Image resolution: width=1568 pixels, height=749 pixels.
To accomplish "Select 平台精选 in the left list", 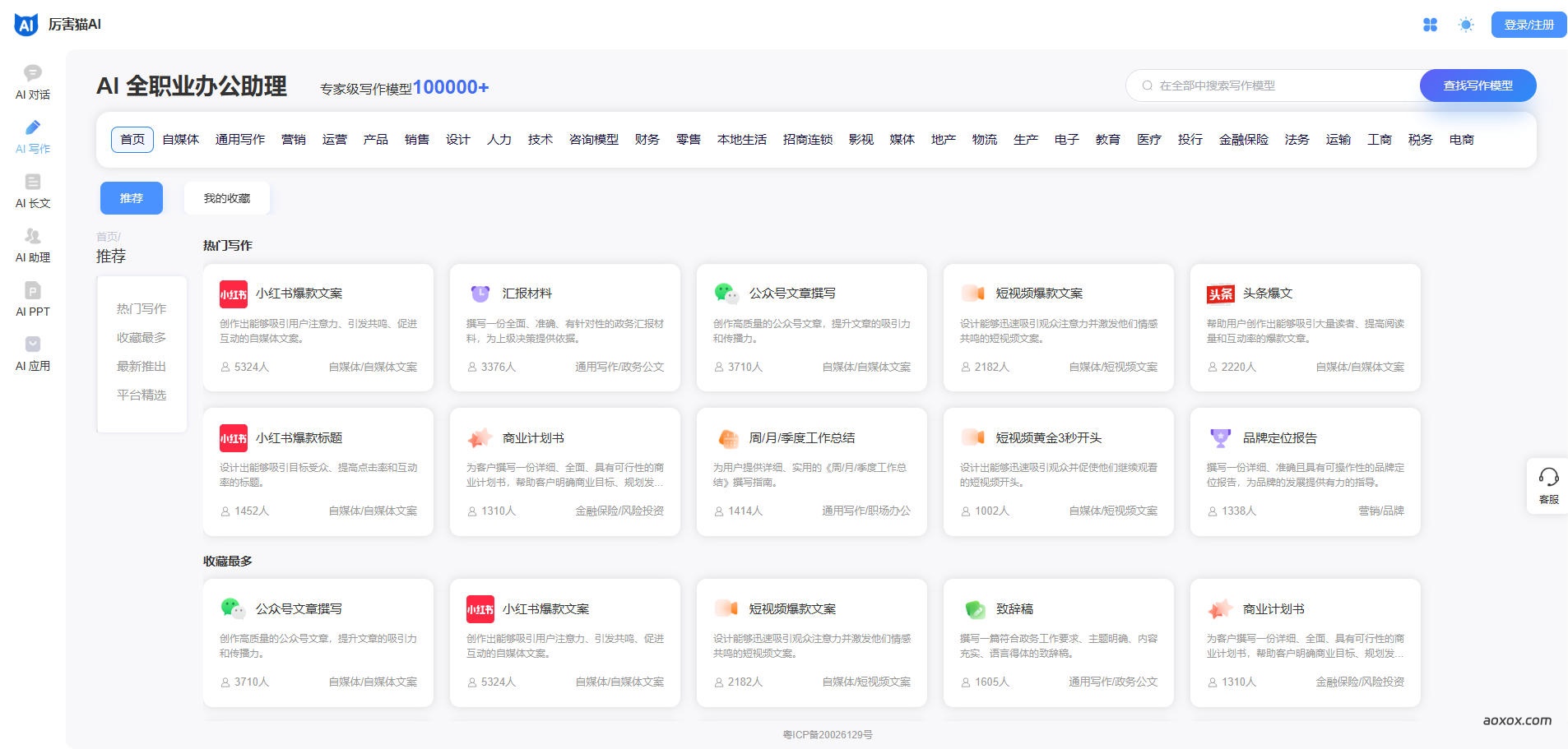I will coord(141,395).
